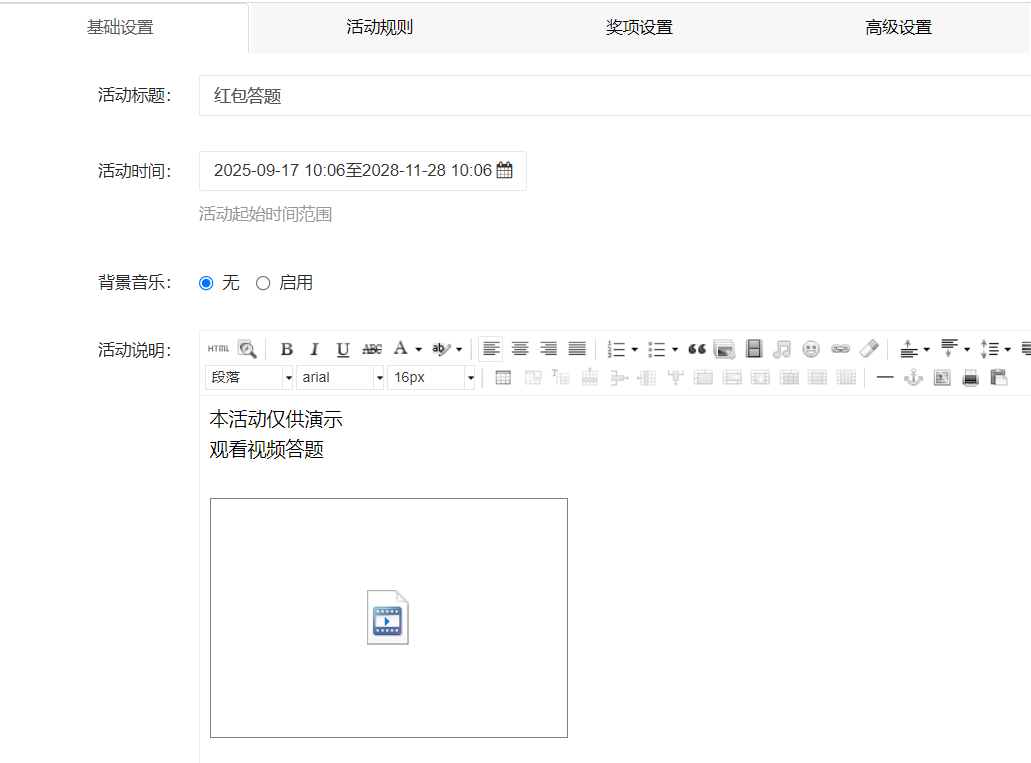Open the multi-image upload dialog
The width and height of the screenshot is (1031, 763).
(724, 349)
